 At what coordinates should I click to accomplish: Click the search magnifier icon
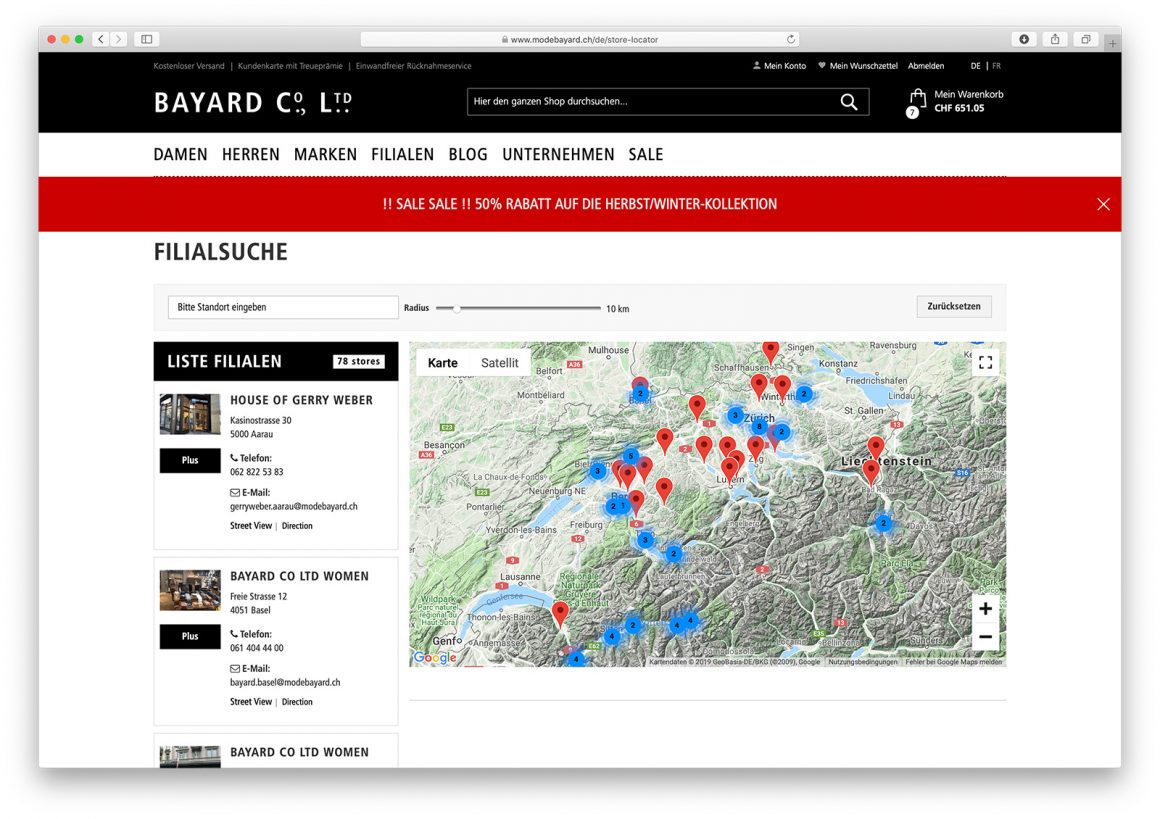[x=849, y=102]
